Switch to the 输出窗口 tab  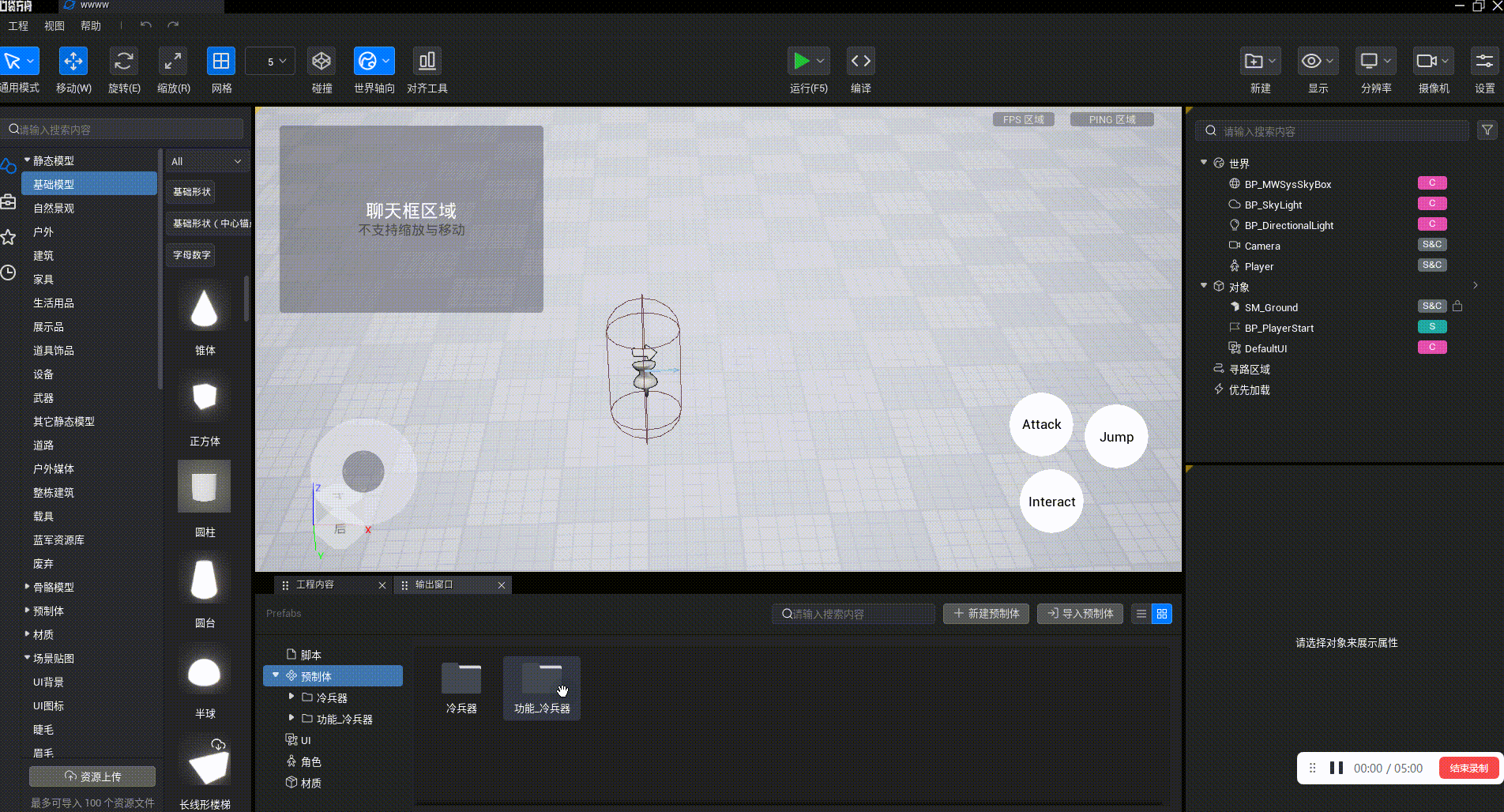pos(434,585)
